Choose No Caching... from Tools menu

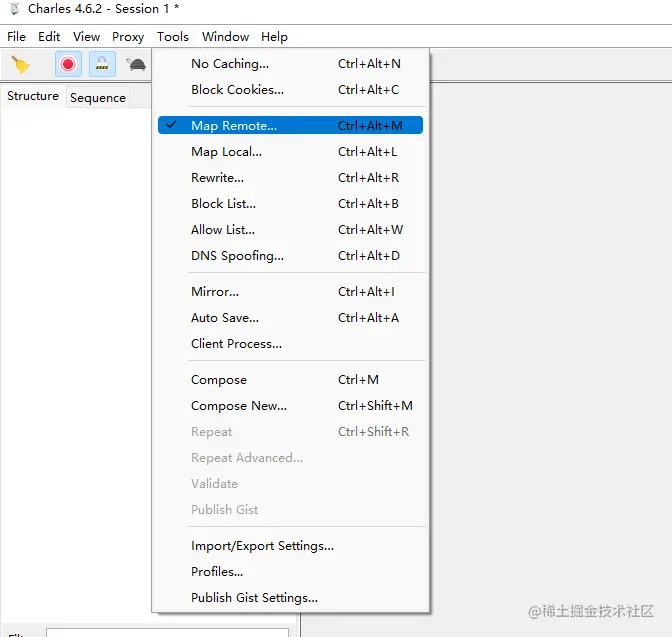[291, 64]
